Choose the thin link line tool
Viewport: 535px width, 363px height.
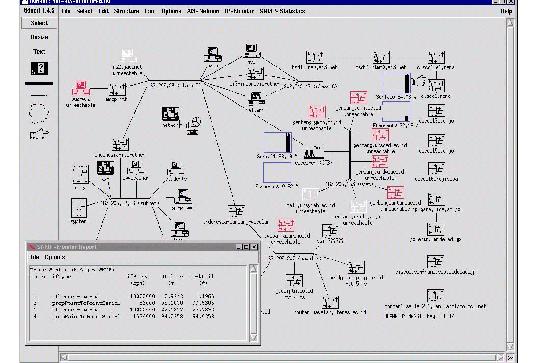[39, 95]
